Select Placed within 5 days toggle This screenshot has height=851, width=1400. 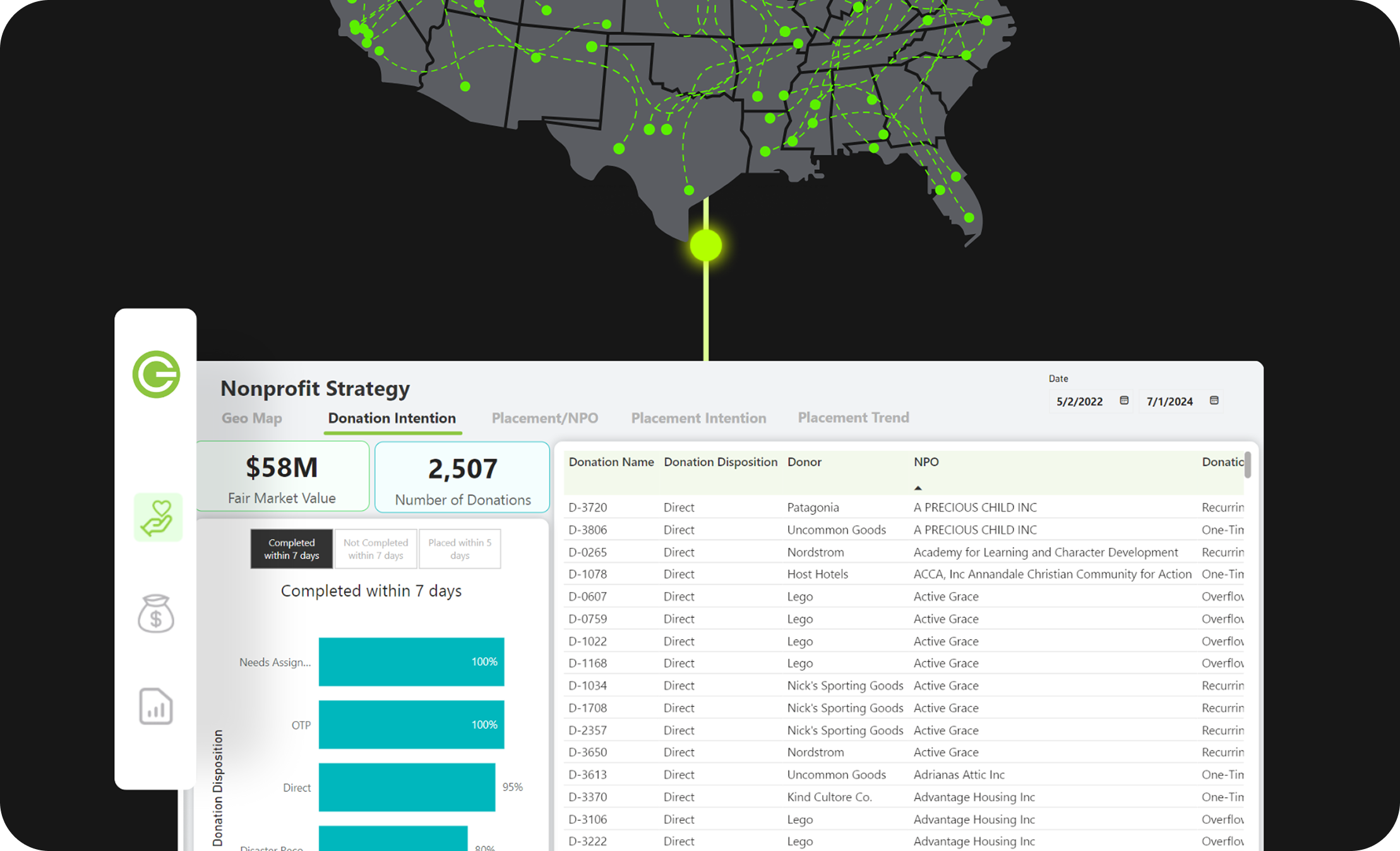460,549
